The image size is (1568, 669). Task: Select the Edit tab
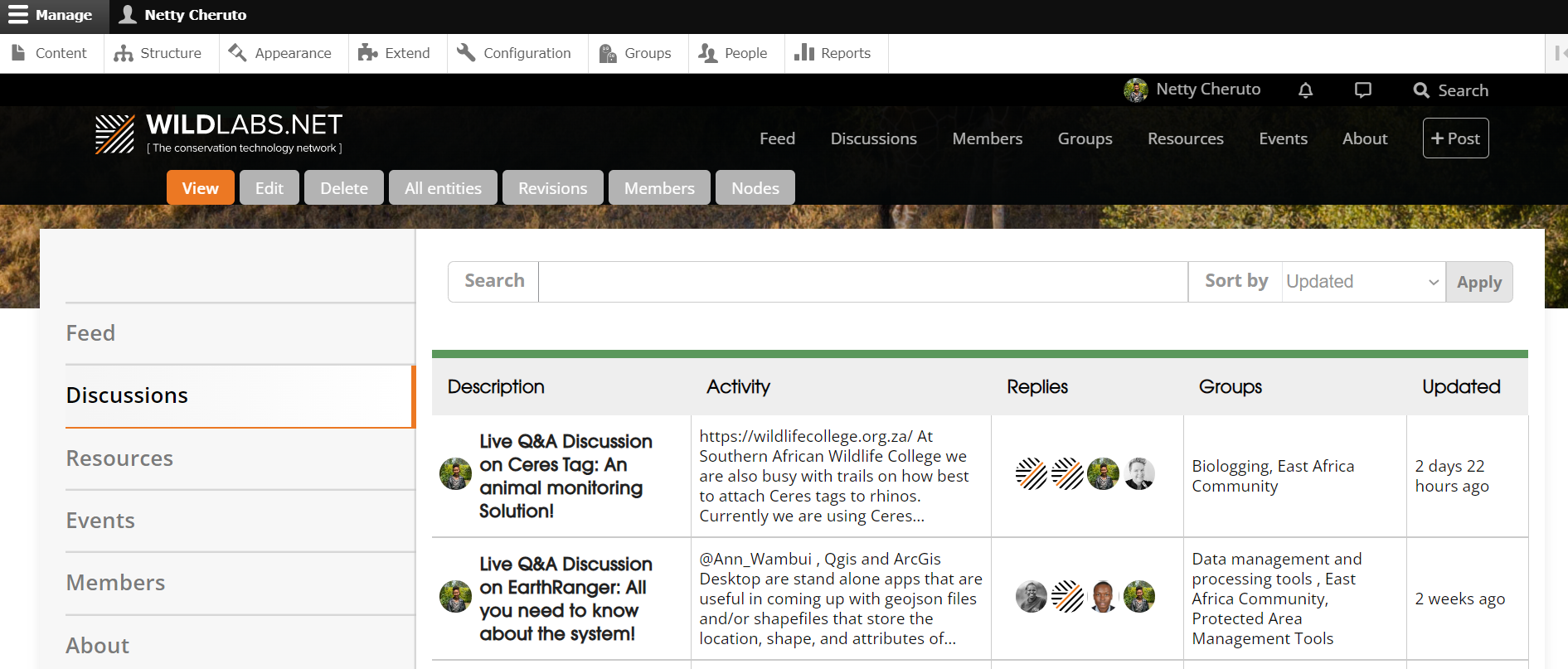click(269, 187)
